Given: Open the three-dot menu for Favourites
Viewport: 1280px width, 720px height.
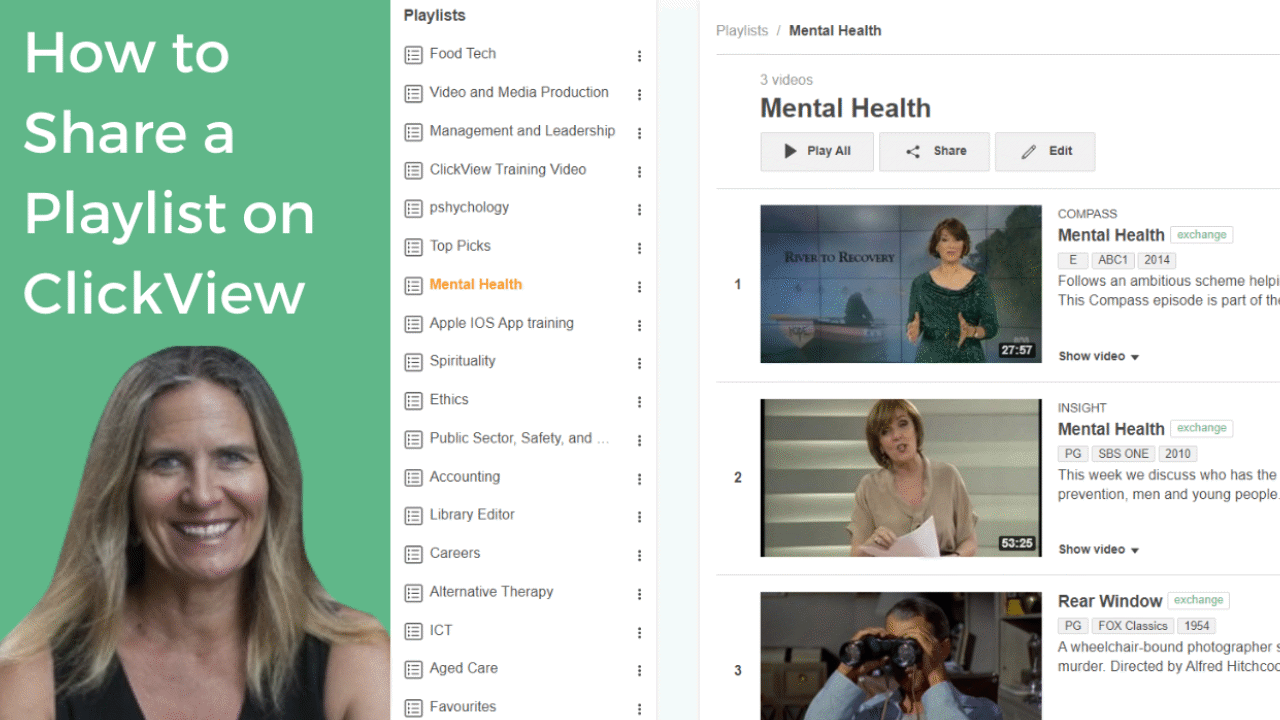Looking at the screenshot, I should (x=639, y=709).
